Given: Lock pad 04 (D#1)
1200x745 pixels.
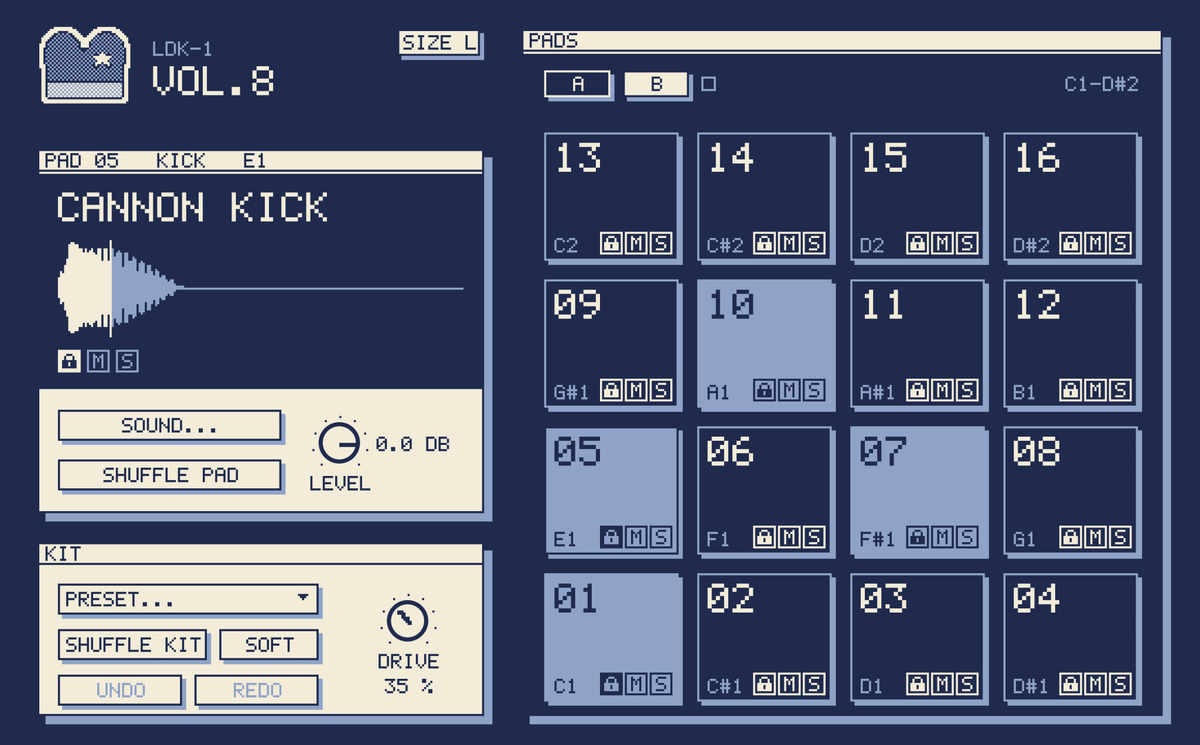Looking at the screenshot, I should [x=1071, y=685].
